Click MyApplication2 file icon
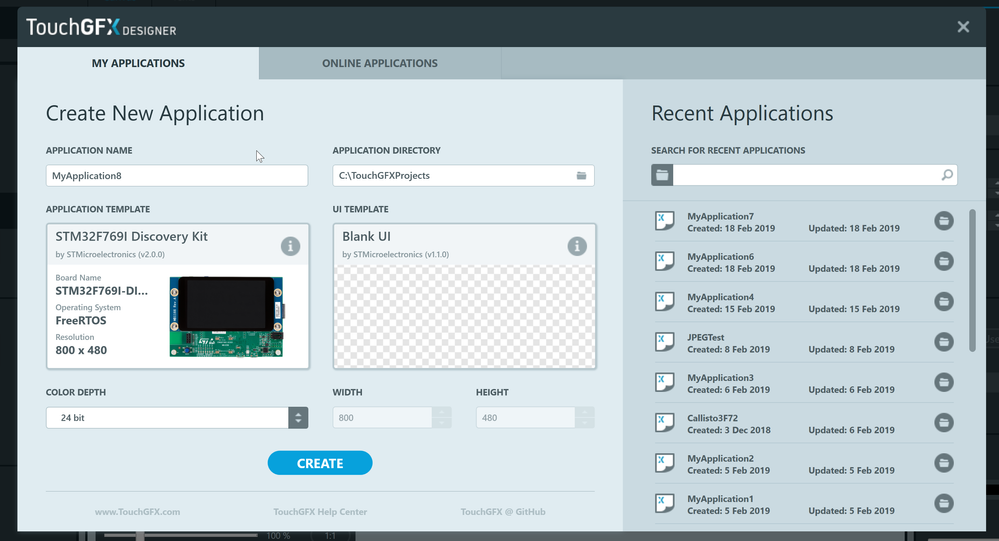 [x=665, y=463]
